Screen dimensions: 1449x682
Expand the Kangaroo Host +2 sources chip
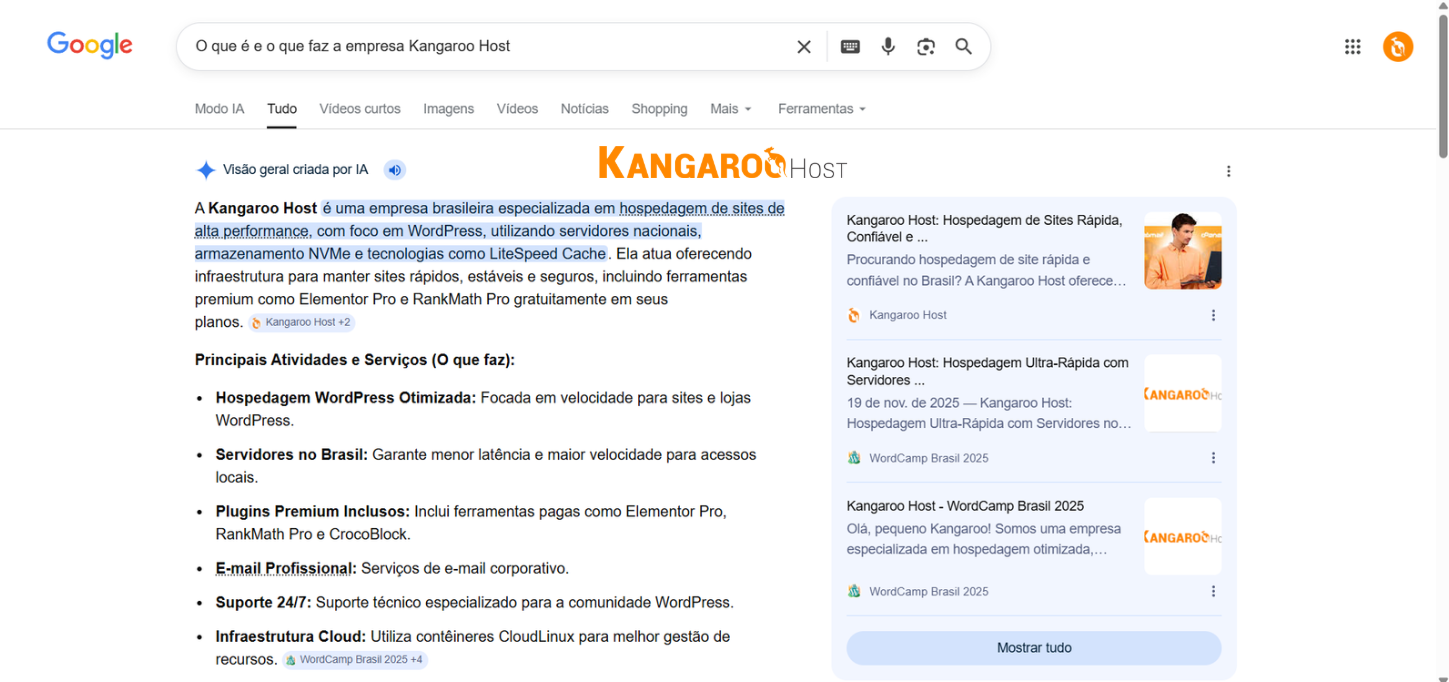click(x=301, y=322)
